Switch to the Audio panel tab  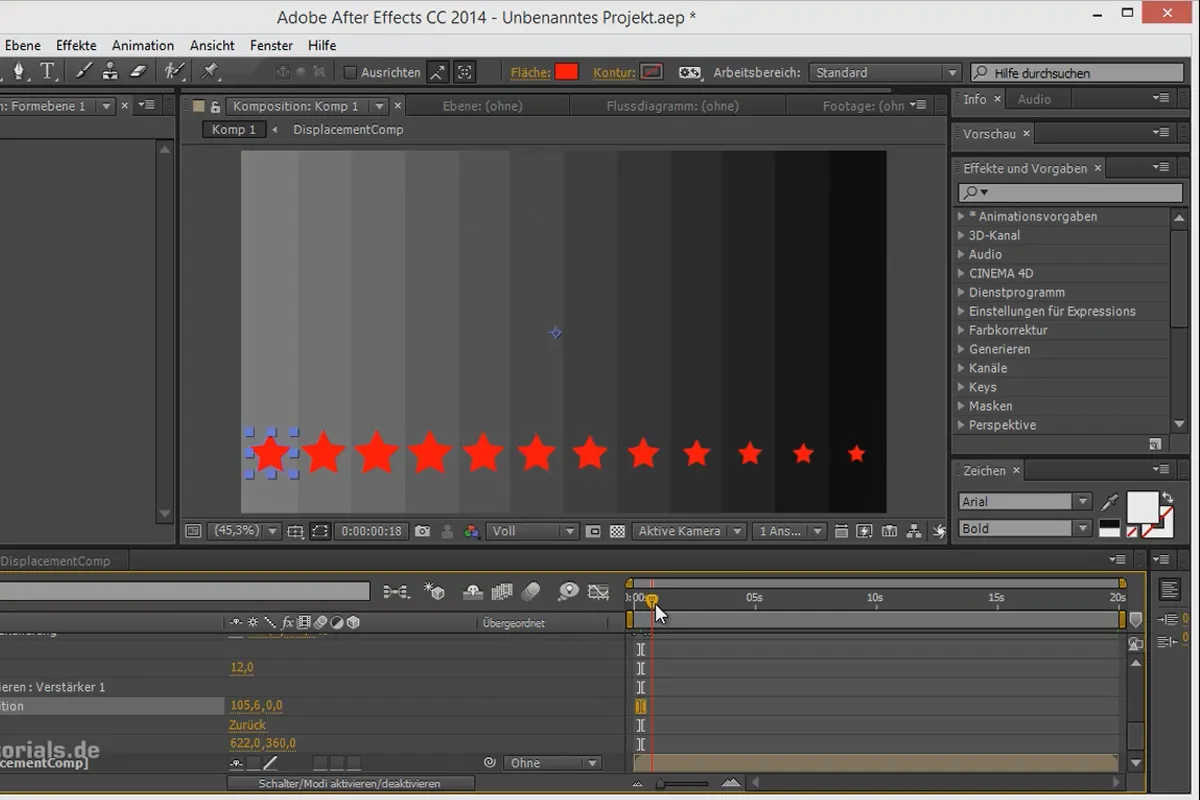(x=1034, y=99)
